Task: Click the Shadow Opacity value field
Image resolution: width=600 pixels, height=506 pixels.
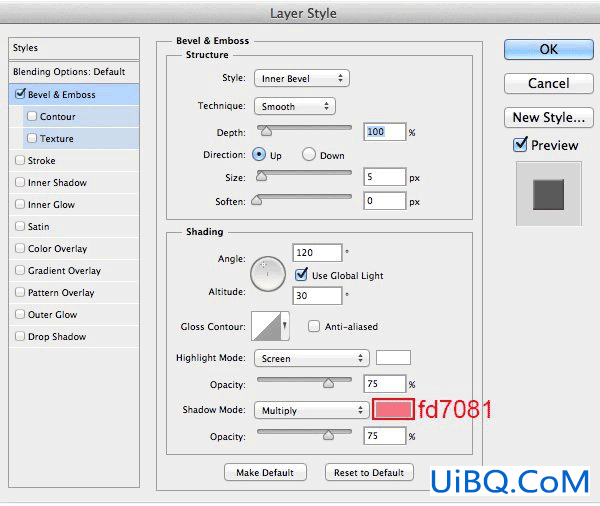Action: point(384,436)
